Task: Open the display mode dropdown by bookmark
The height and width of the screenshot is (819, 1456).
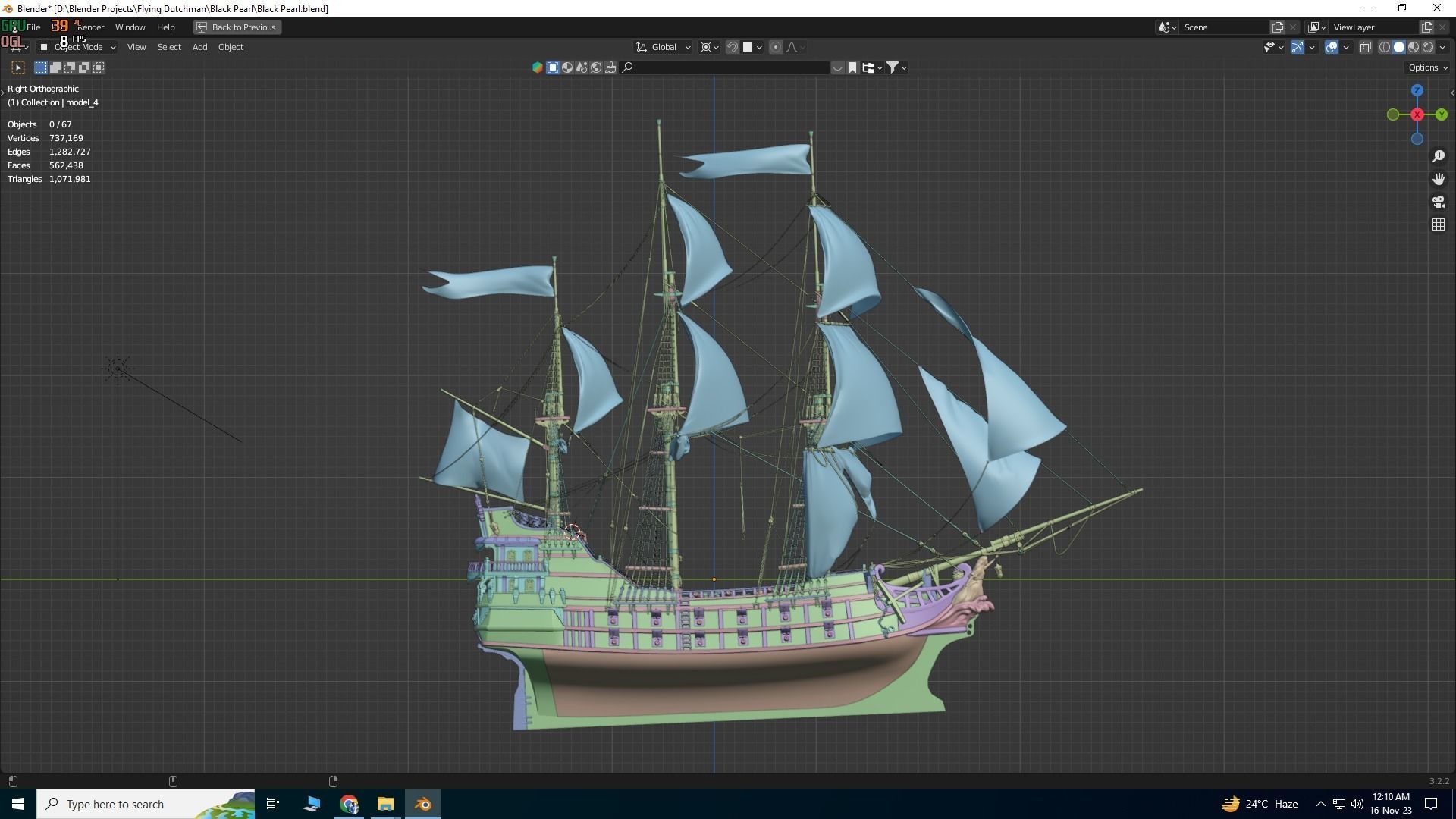Action: 872,67
